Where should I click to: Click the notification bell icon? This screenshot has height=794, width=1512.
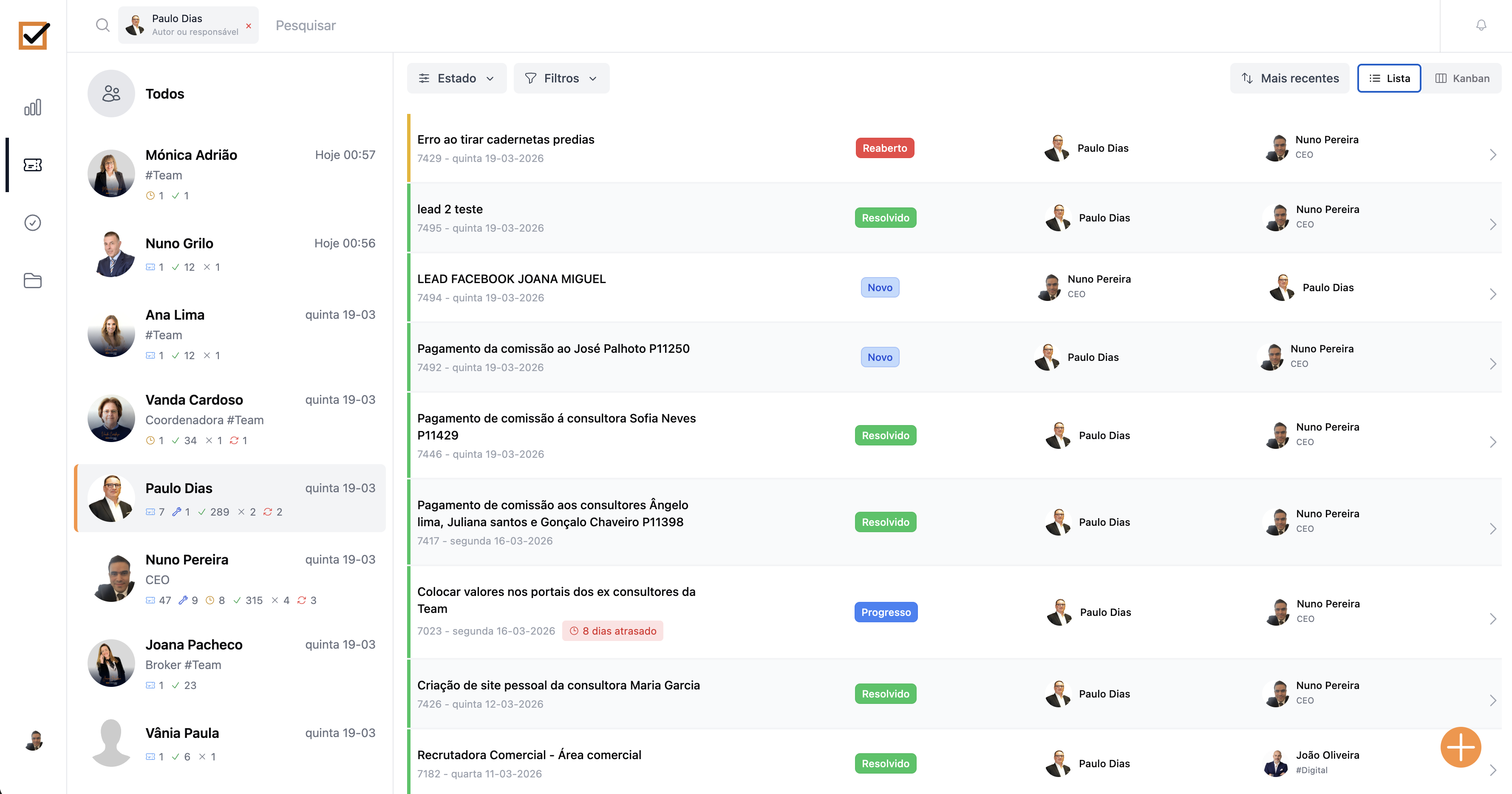[1481, 25]
